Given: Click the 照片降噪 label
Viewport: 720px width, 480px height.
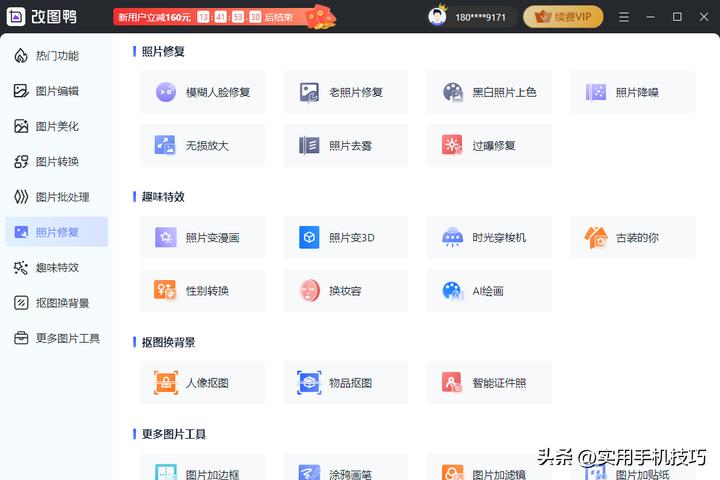Looking at the screenshot, I should tap(637, 92).
